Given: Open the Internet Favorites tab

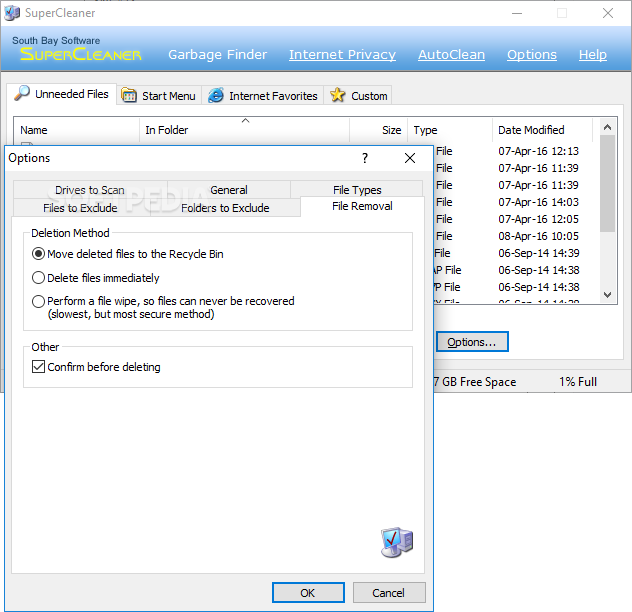Looking at the screenshot, I should [263, 96].
